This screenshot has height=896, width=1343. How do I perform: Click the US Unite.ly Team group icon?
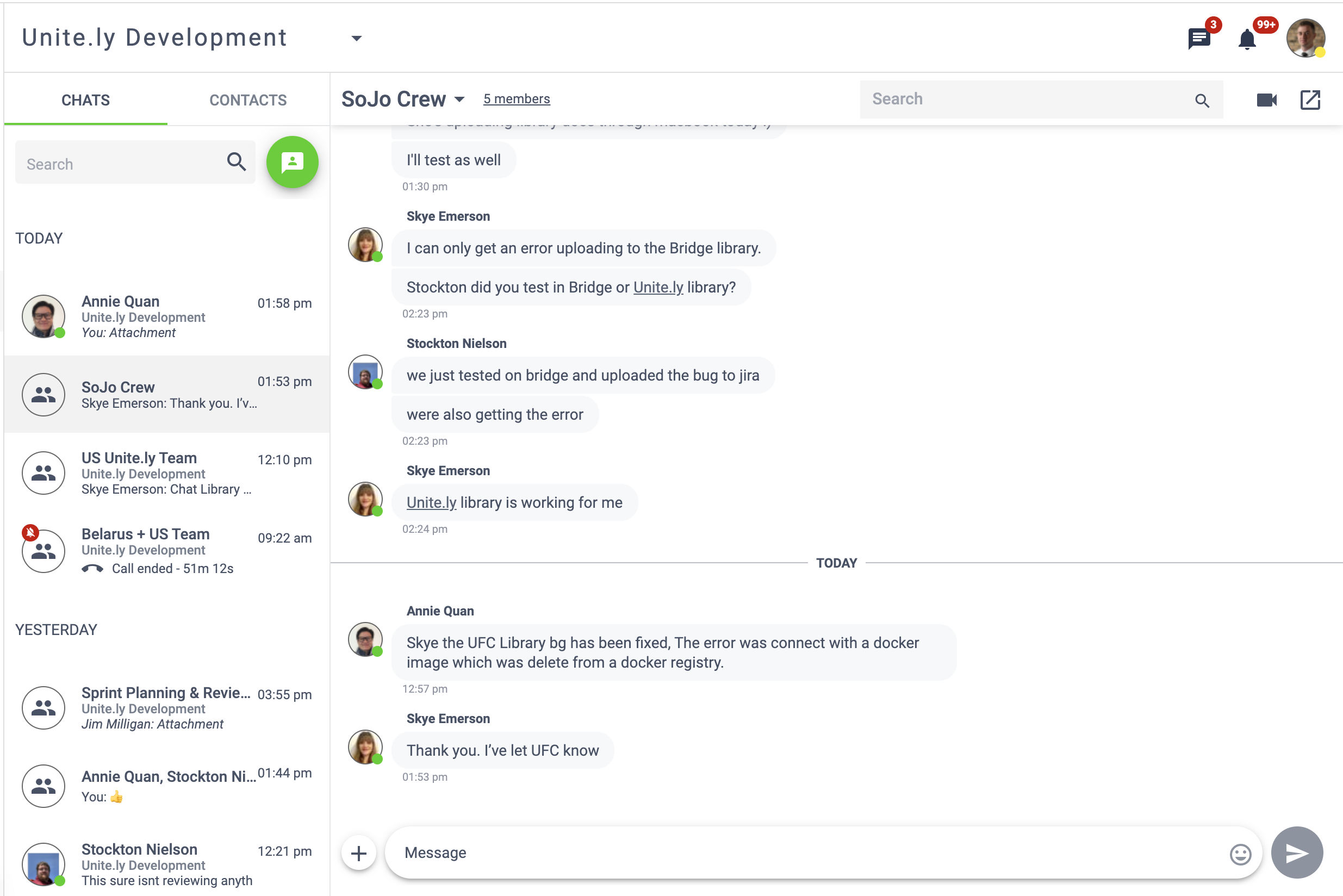tap(43, 473)
